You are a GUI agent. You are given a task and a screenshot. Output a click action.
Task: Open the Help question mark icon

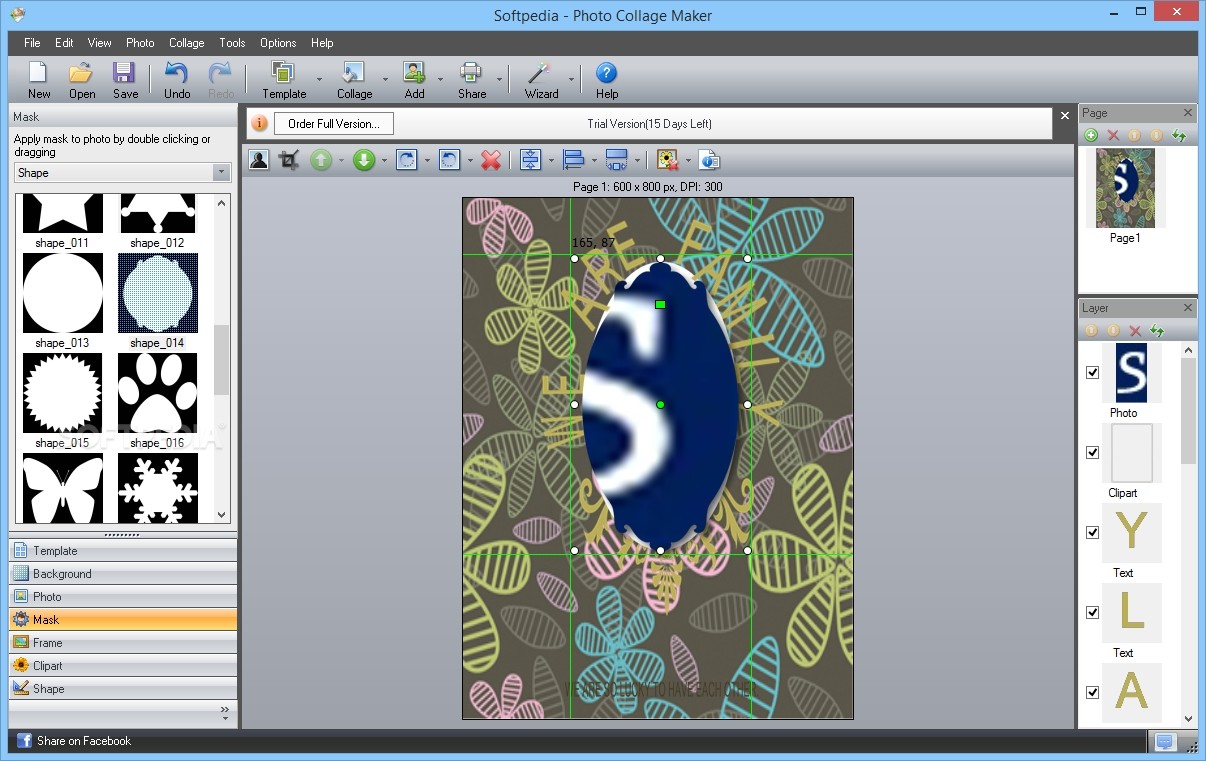click(606, 73)
